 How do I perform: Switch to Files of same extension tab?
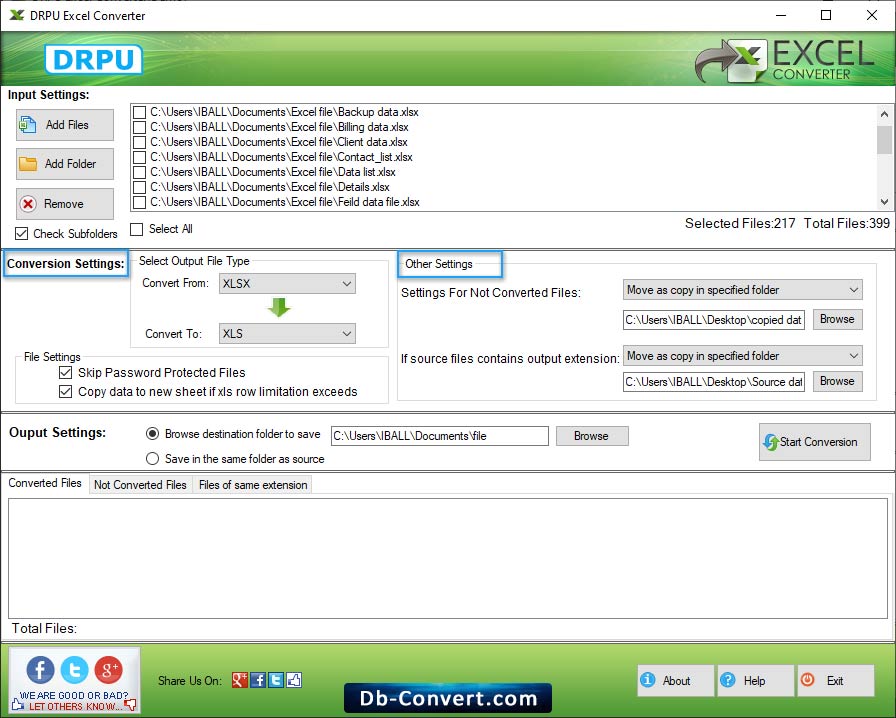[253, 485]
